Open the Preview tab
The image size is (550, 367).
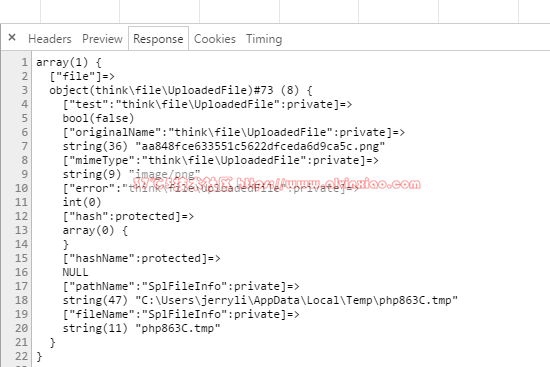coord(102,39)
